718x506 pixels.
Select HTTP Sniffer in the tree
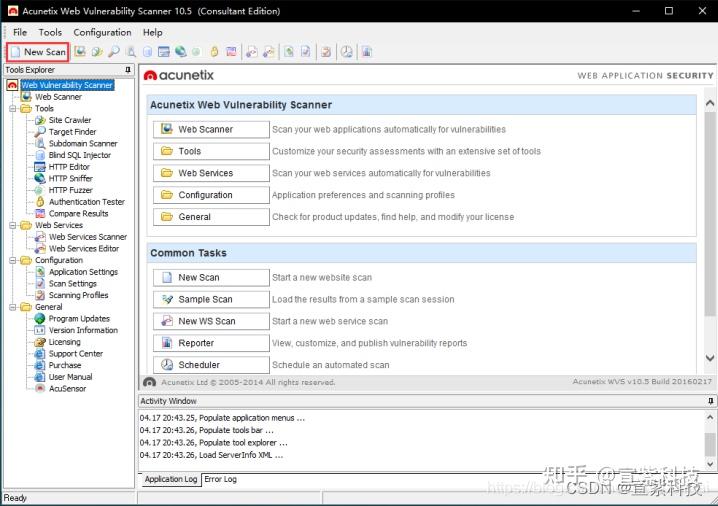coord(71,179)
